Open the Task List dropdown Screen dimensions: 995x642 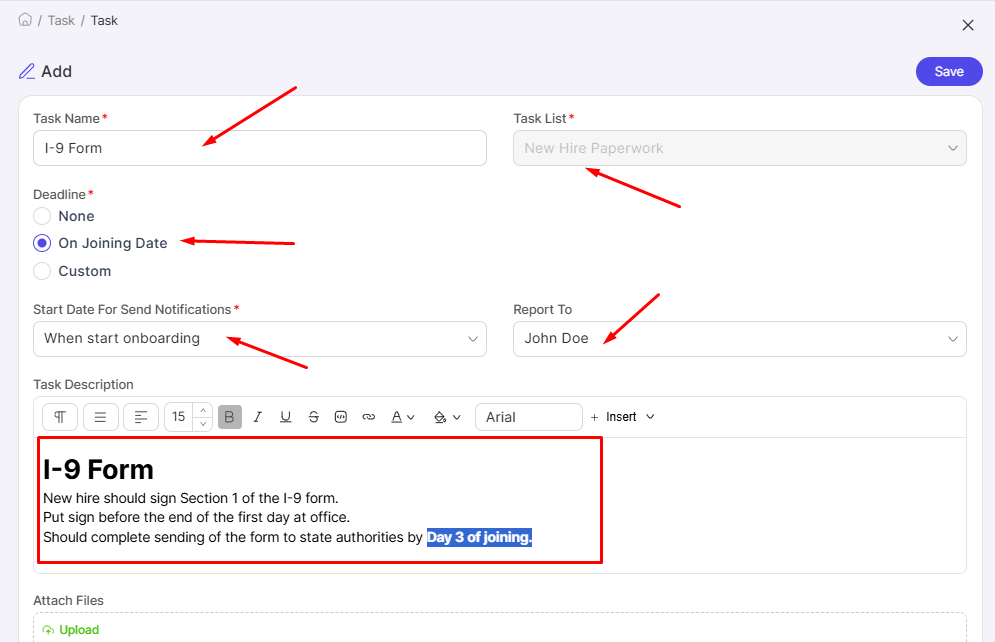point(739,147)
